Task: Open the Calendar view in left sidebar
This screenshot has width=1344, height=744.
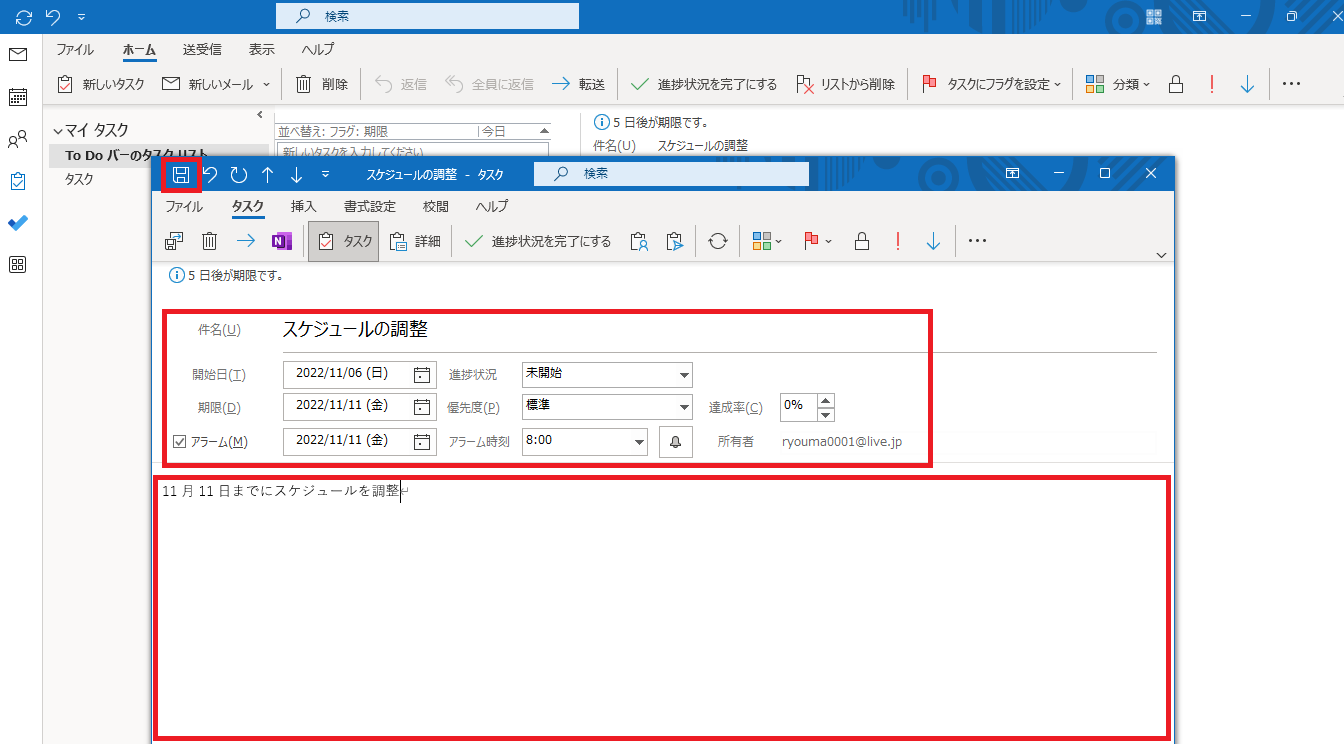Action: [x=18, y=97]
